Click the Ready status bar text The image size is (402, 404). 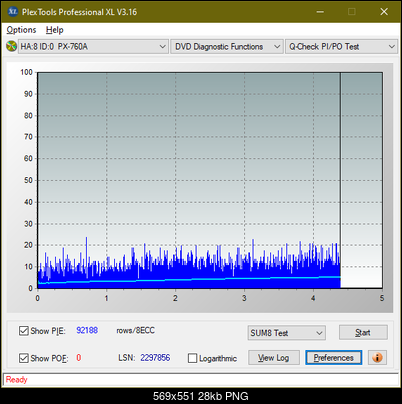pos(17,379)
